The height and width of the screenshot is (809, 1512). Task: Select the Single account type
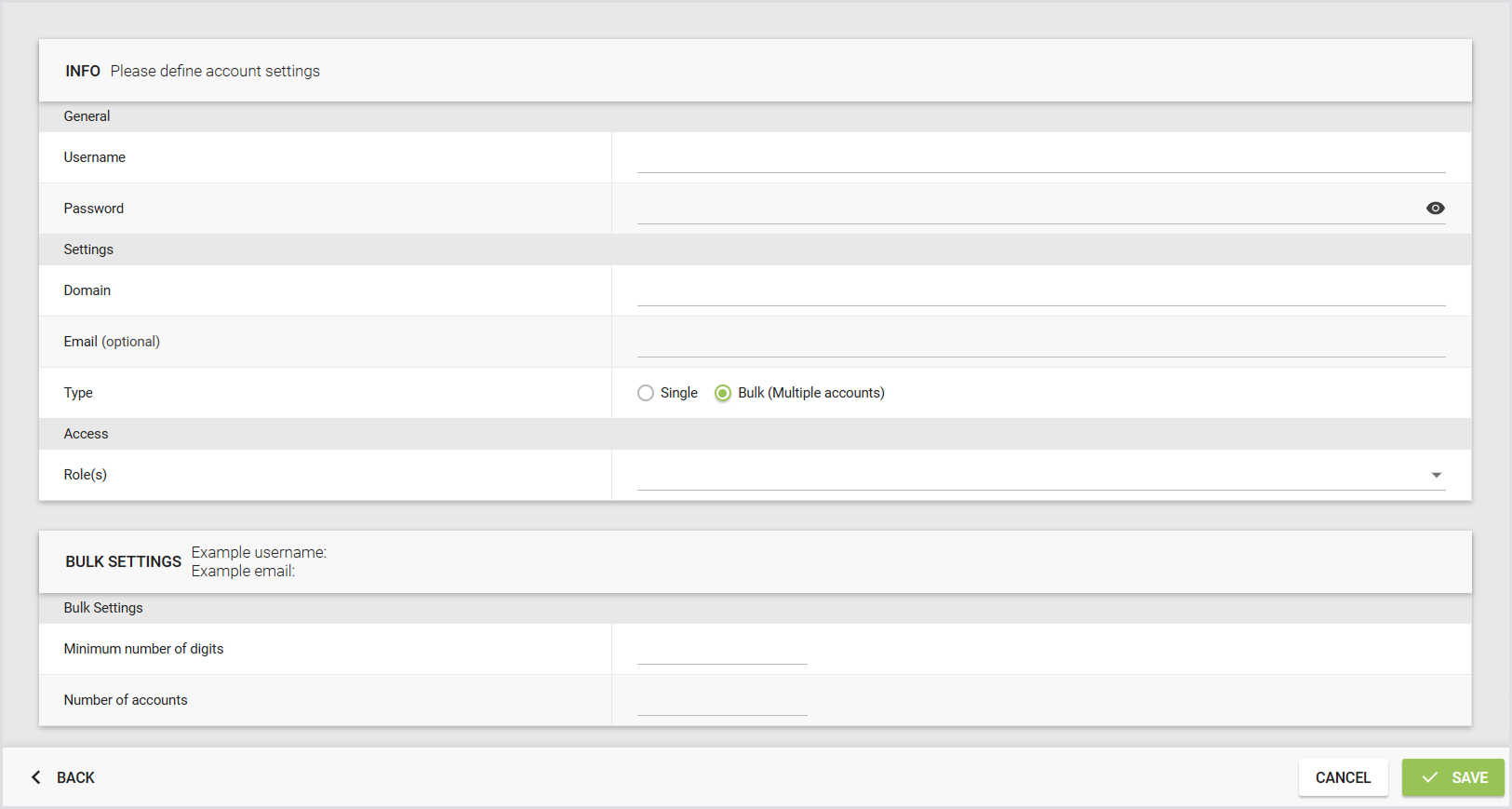[x=646, y=393]
